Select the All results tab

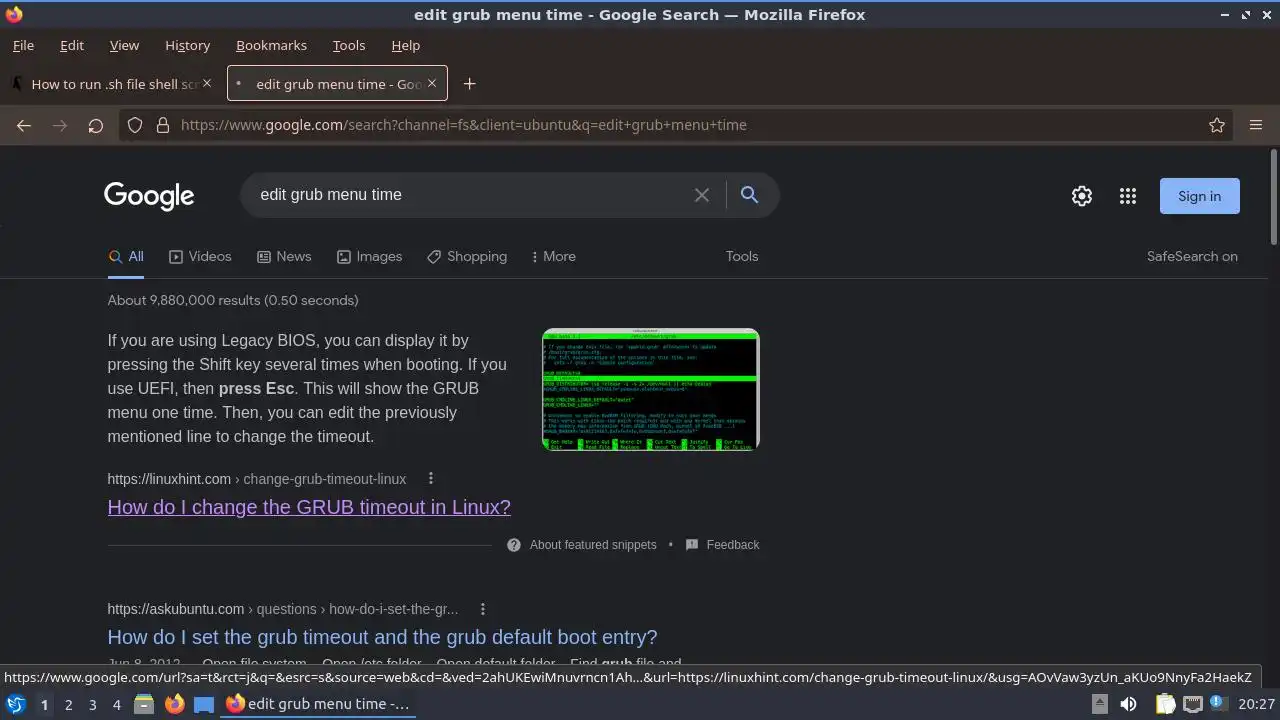coord(126,257)
